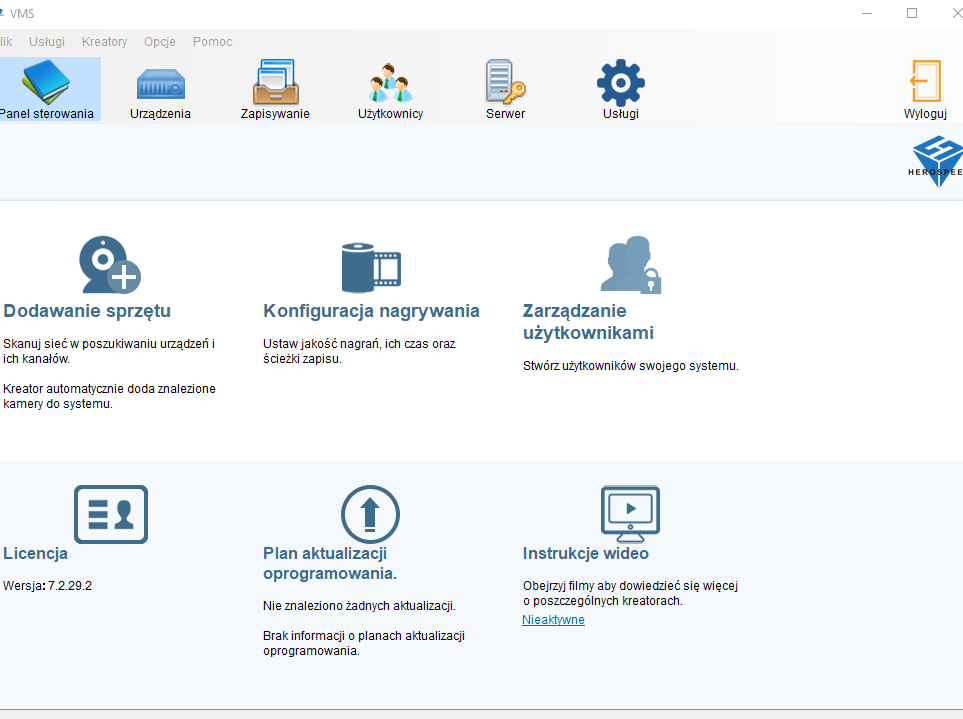Click the HeroSpeed logo
The width and height of the screenshot is (963, 719).
[x=936, y=161]
